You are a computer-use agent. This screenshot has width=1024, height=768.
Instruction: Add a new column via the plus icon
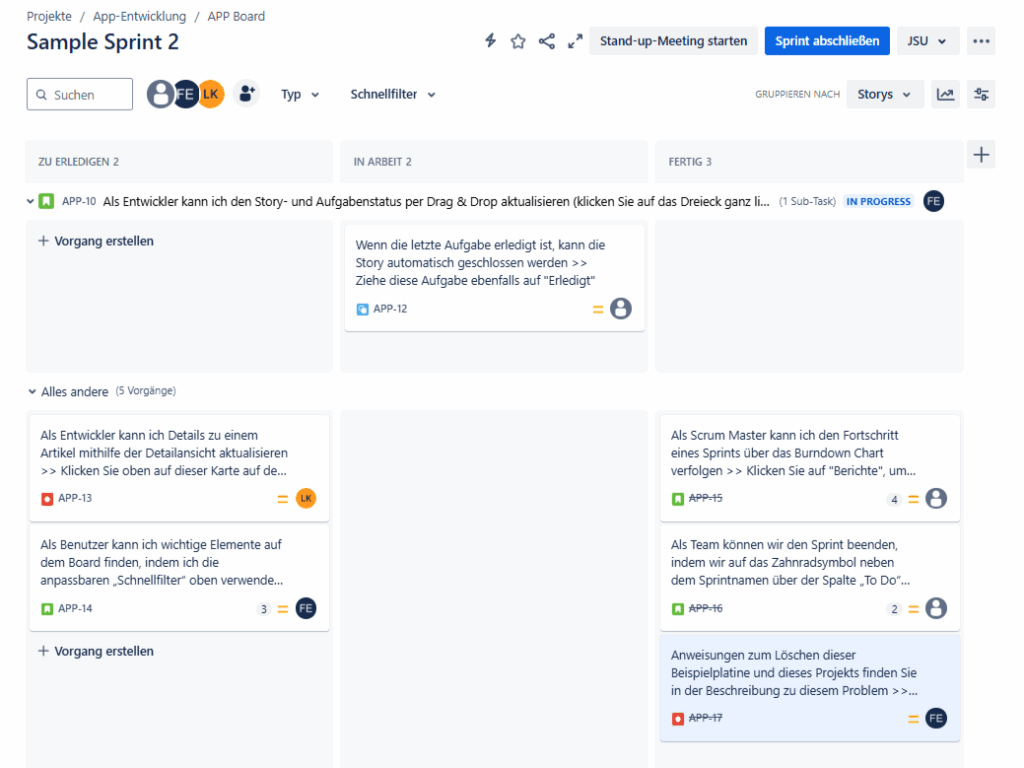[x=981, y=154]
